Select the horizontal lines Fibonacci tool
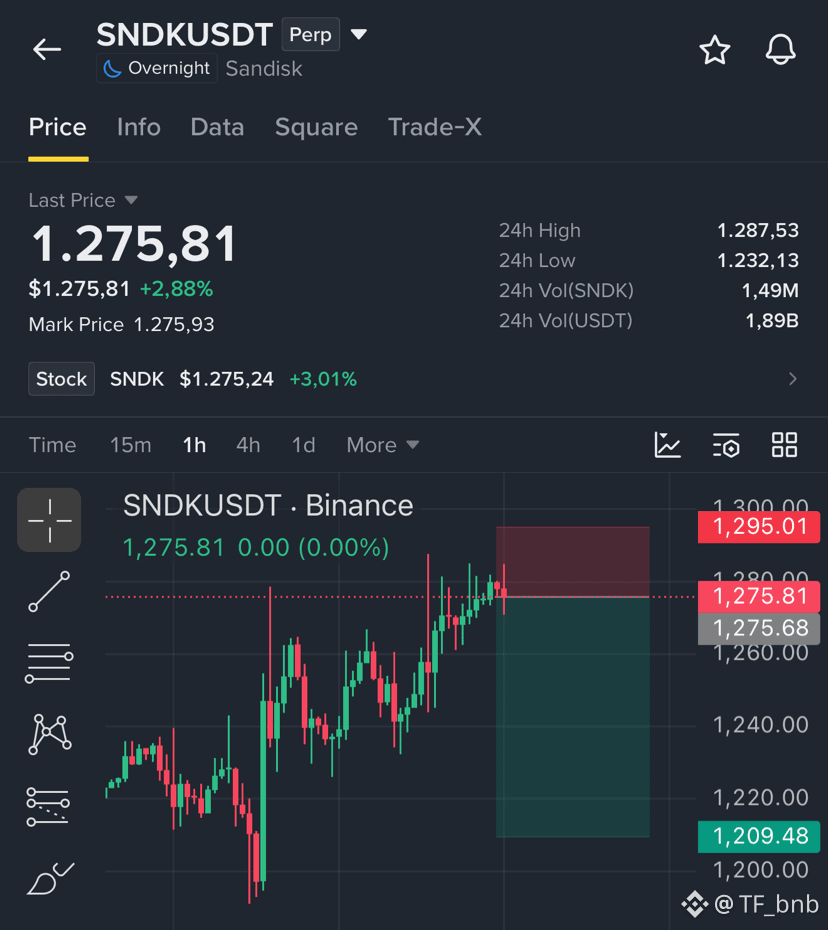This screenshot has width=828, height=930. pos(49,663)
